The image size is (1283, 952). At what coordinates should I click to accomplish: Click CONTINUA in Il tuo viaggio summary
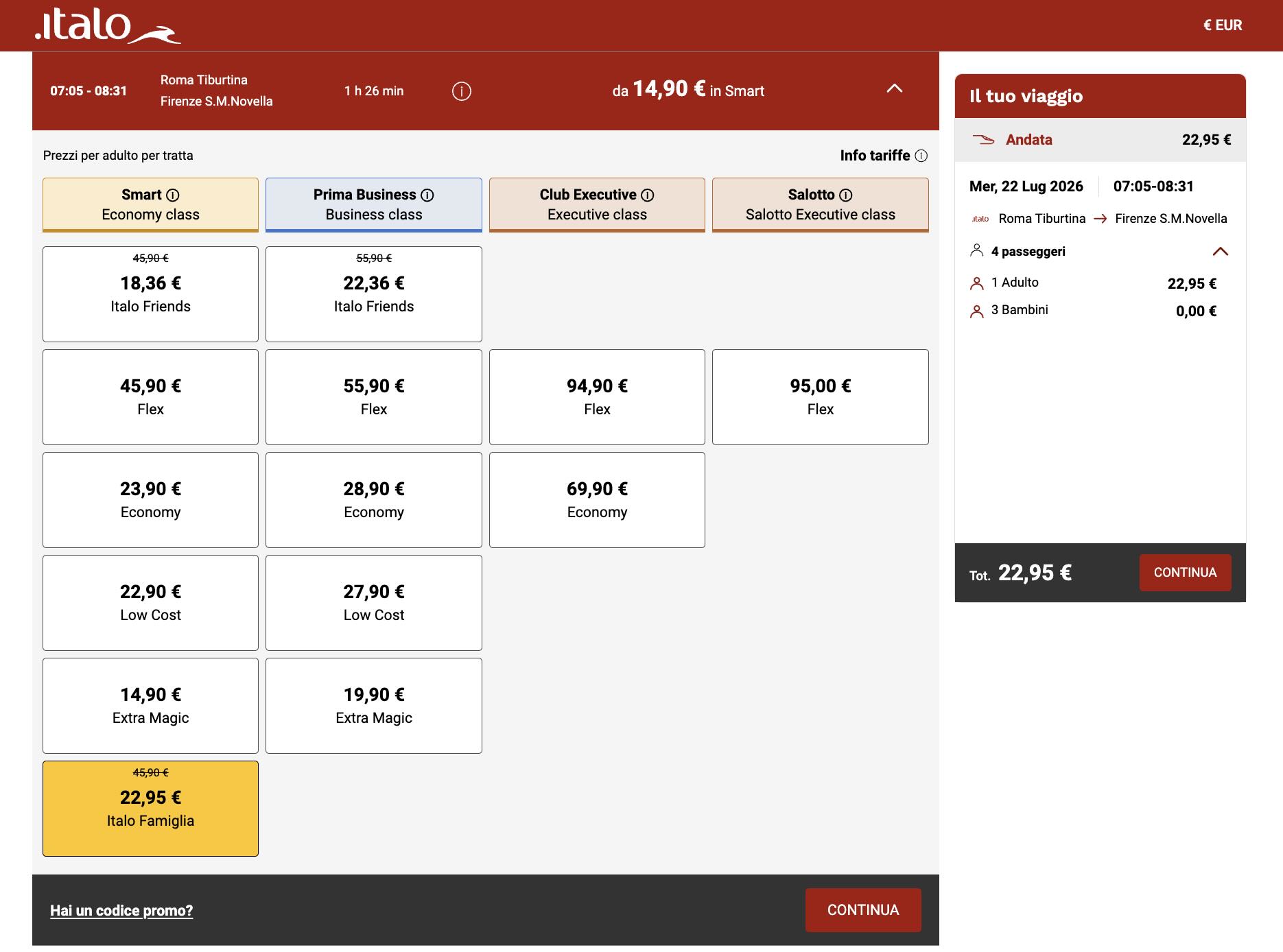tap(1186, 573)
